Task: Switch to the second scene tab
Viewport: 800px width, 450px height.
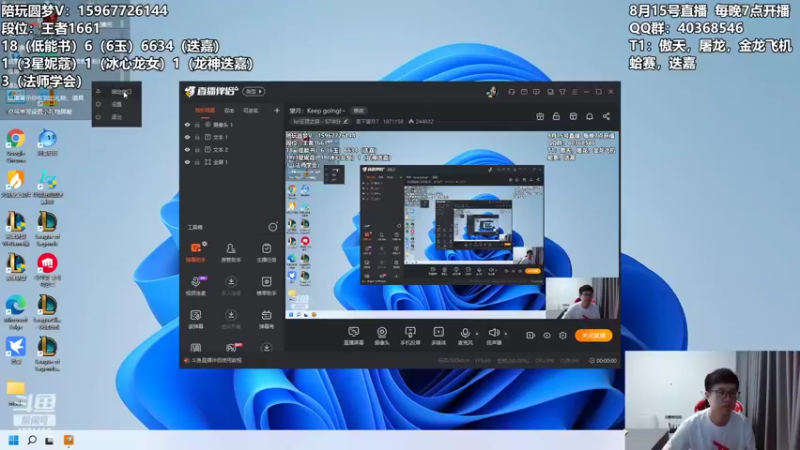Action: [x=229, y=111]
